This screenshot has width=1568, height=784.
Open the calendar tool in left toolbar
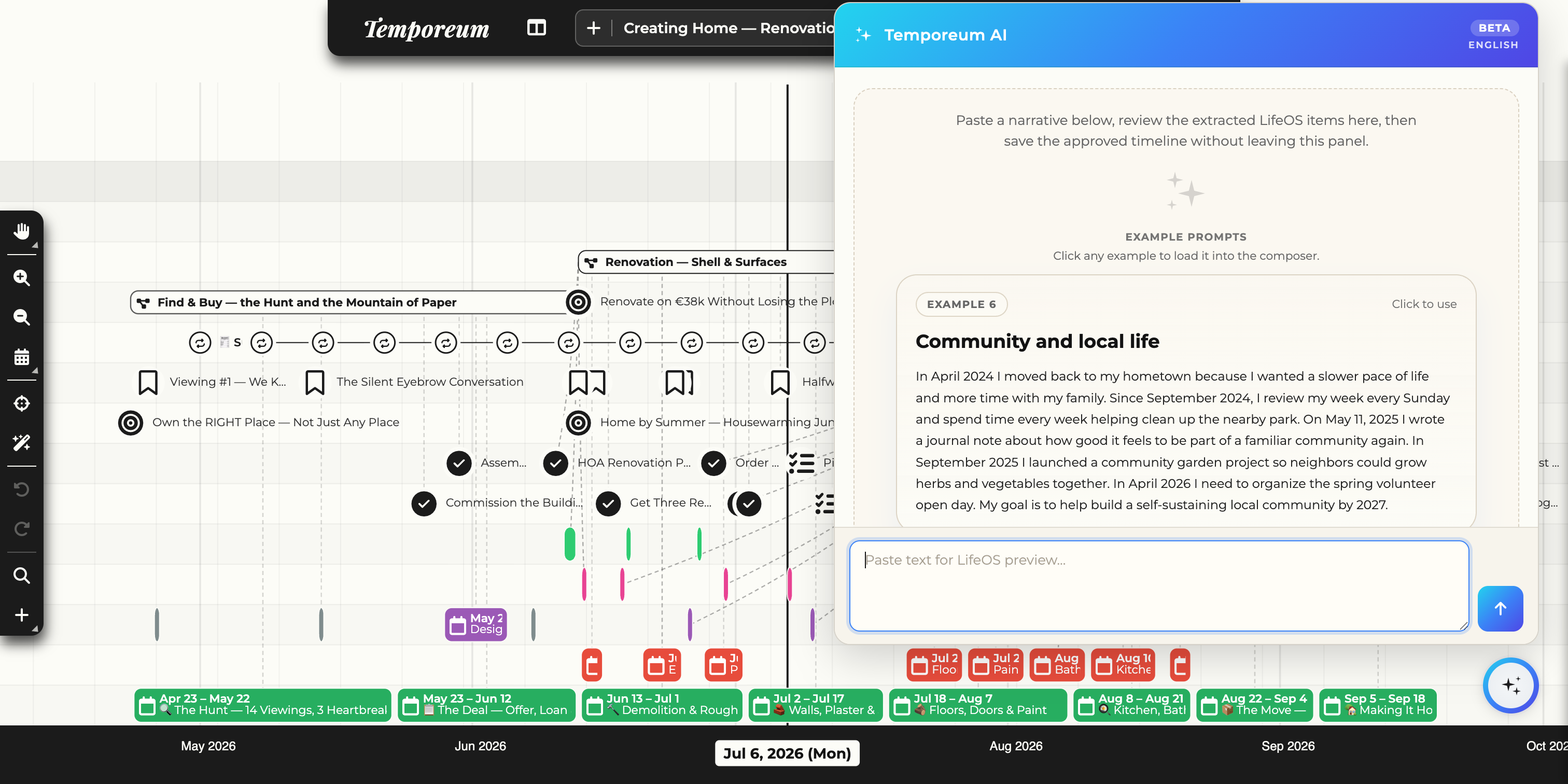click(22, 357)
